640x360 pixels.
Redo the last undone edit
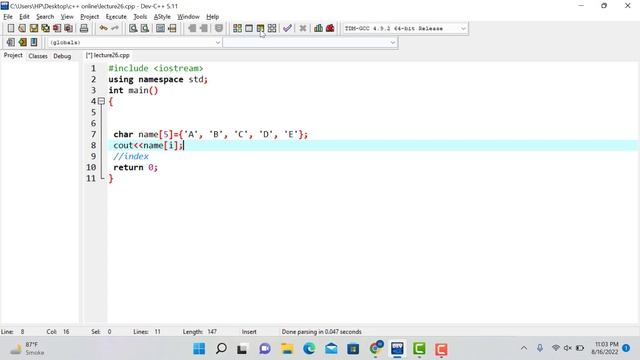(x=115, y=28)
